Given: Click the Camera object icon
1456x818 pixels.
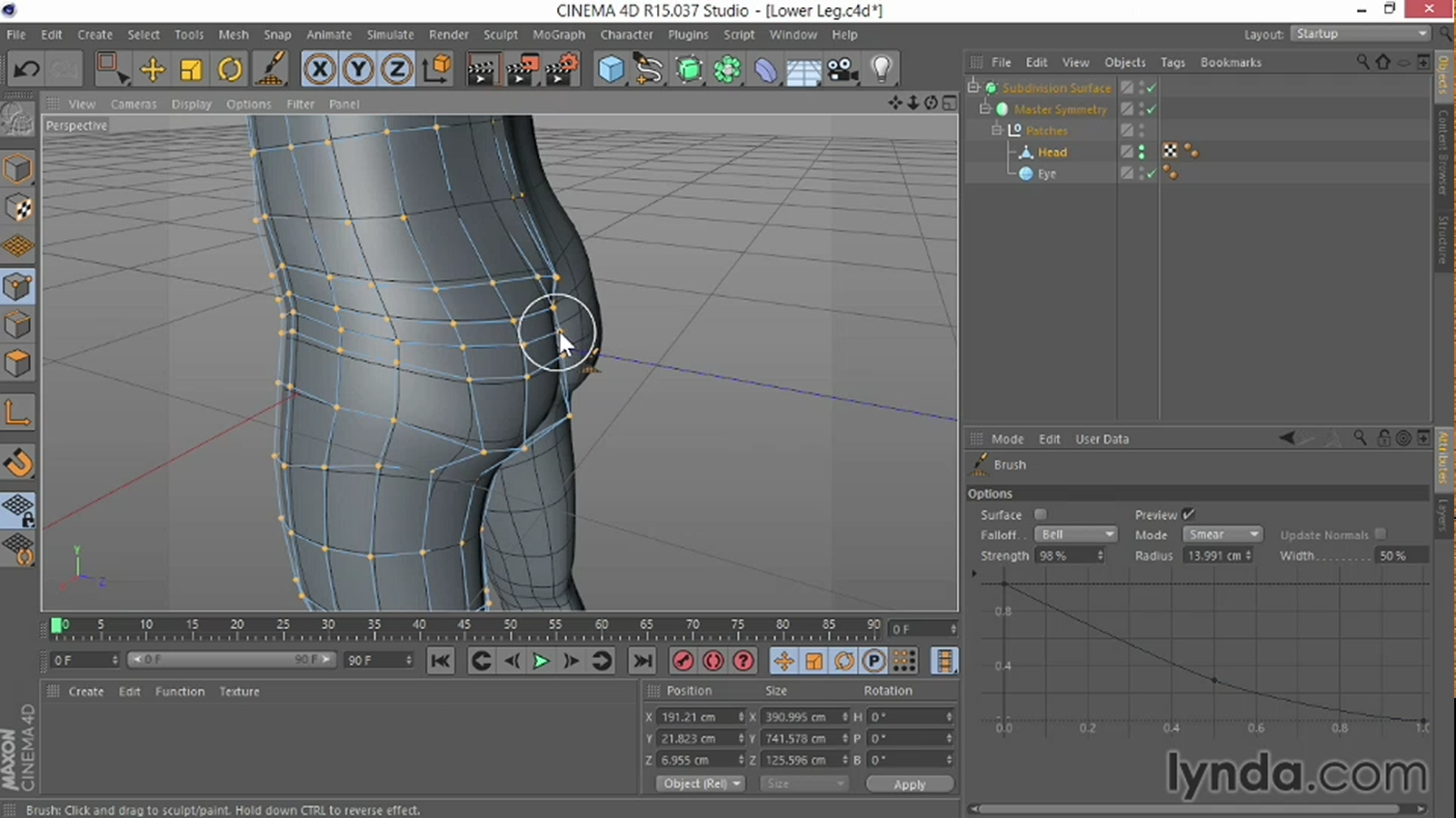Looking at the screenshot, I should [843, 70].
